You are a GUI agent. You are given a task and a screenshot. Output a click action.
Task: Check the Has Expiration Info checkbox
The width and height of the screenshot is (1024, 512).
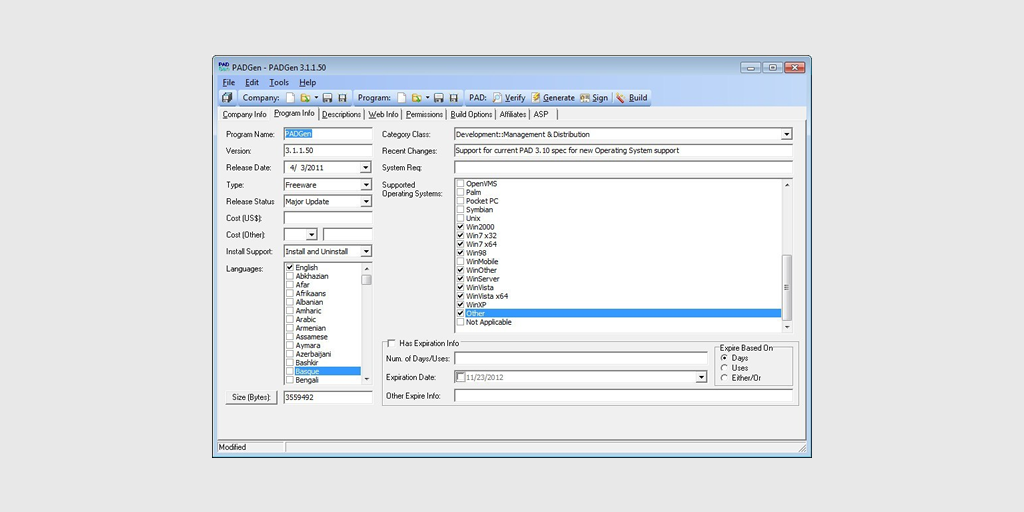pyautogui.click(x=392, y=343)
